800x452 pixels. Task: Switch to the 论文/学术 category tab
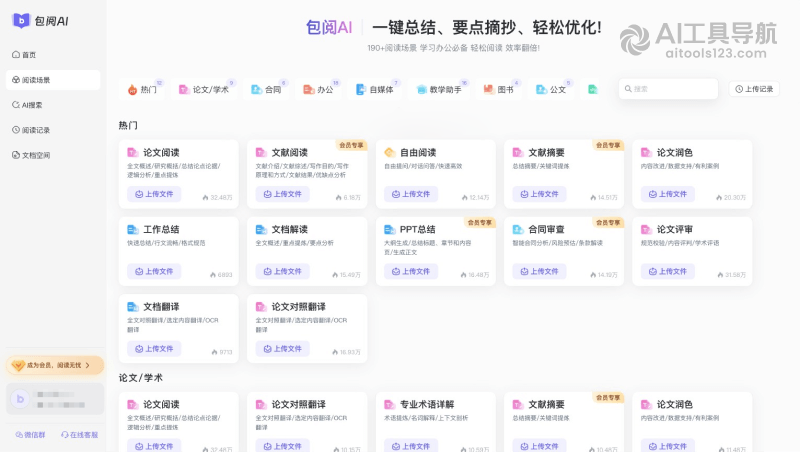click(x=204, y=89)
